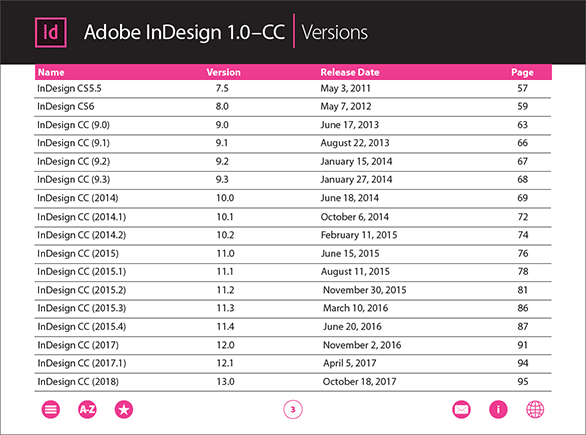The image size is (586, 435).
Task: Go to page 72 for CC (2014.1)
Action: (523, 217)
